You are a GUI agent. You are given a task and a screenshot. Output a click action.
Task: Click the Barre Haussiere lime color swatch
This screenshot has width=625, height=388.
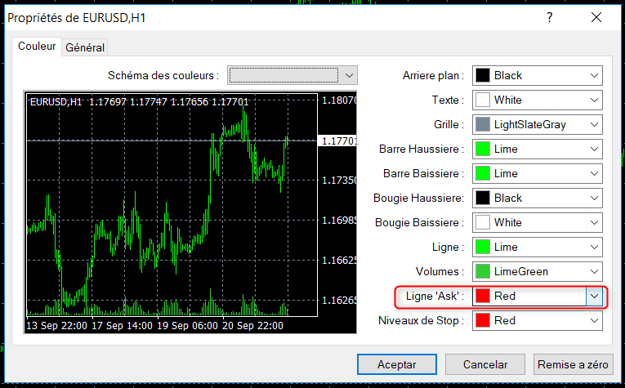[482, 149]
